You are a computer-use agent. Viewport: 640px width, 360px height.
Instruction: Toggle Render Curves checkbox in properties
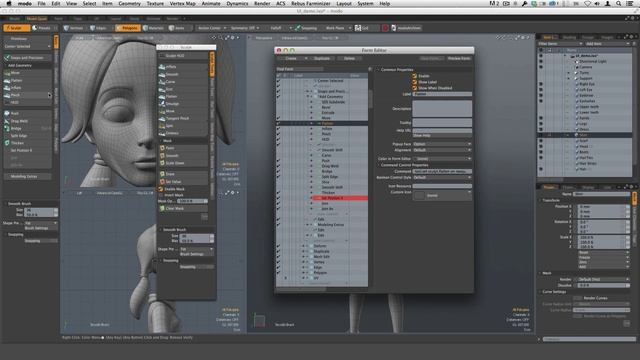577,298
